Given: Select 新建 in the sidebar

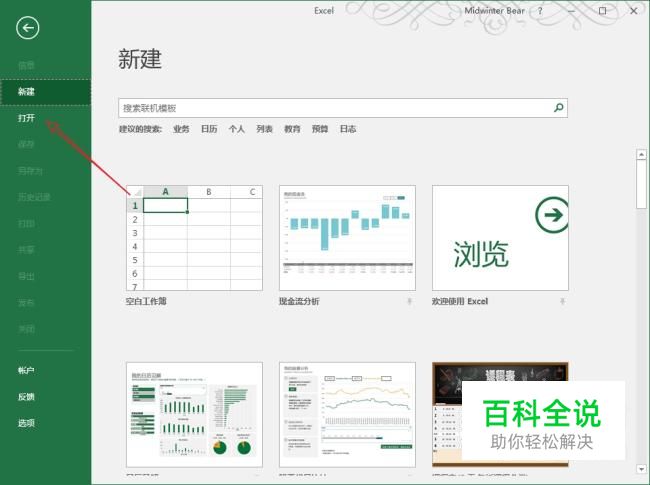Looking at the screenshot, I should 46,92.
